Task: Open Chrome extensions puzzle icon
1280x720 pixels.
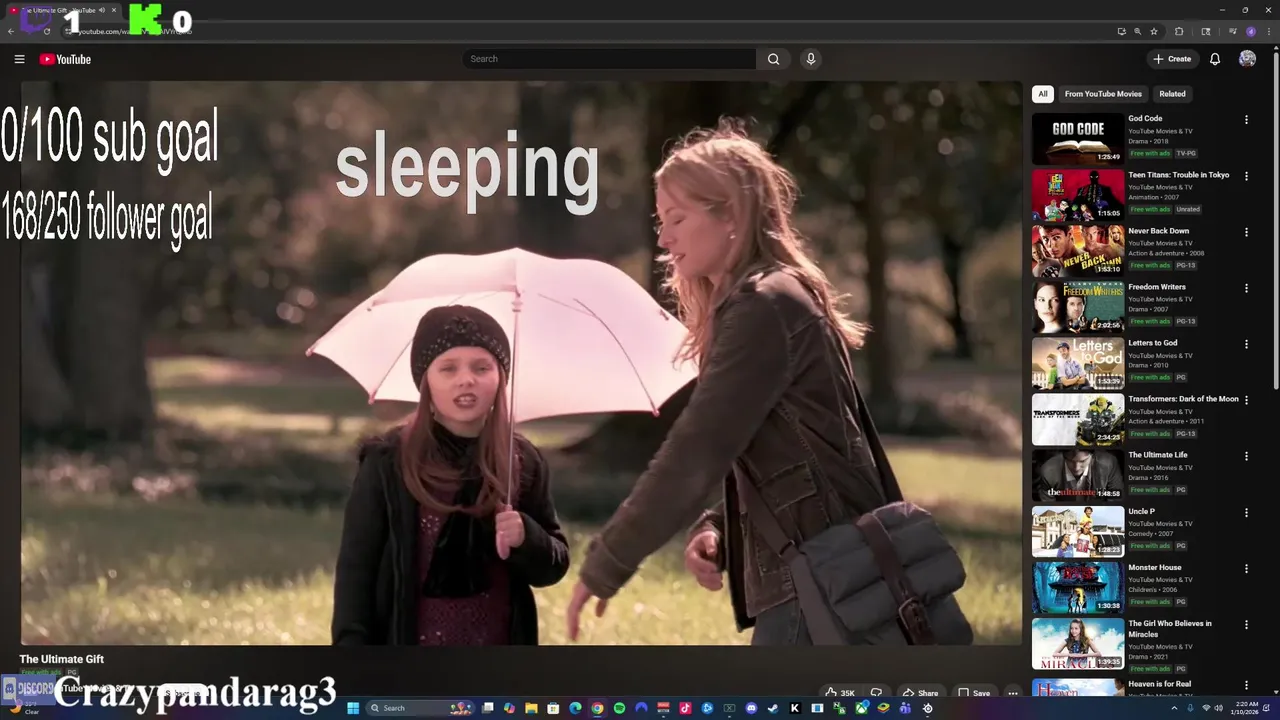Action: pyautogui.click(x=1179, y=31)
